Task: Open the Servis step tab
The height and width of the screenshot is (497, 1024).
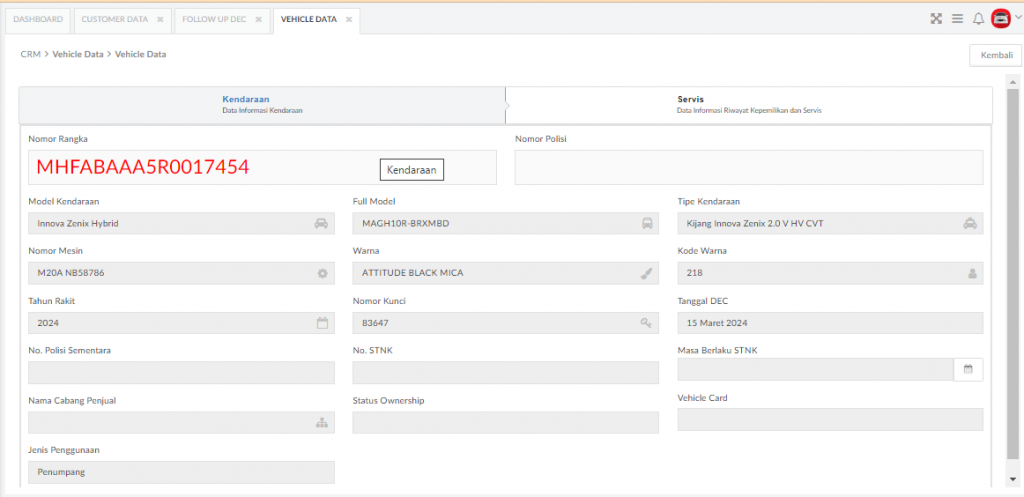Action: [x=748, y=104]
